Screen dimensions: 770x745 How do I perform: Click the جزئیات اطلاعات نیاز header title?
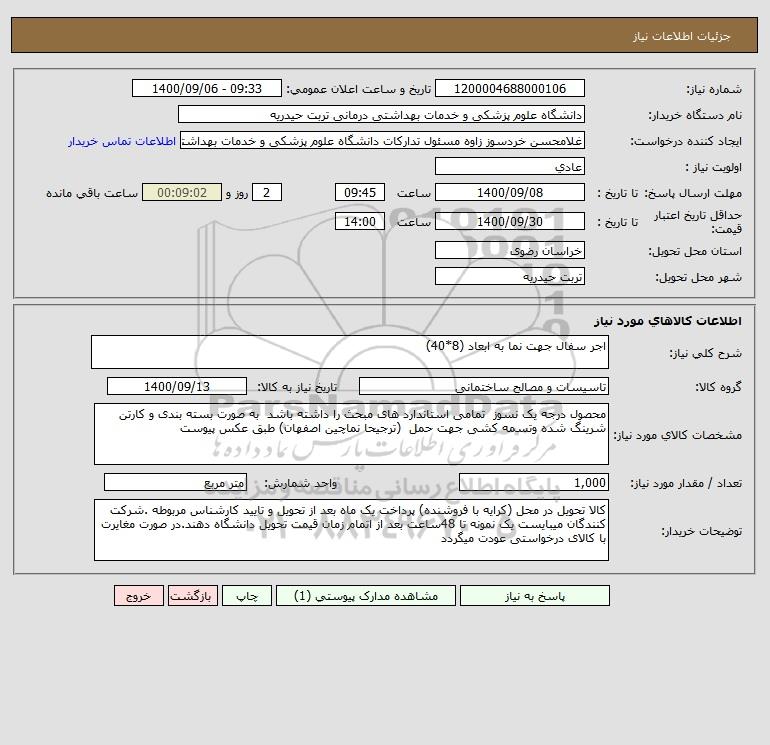click(682, 36)
